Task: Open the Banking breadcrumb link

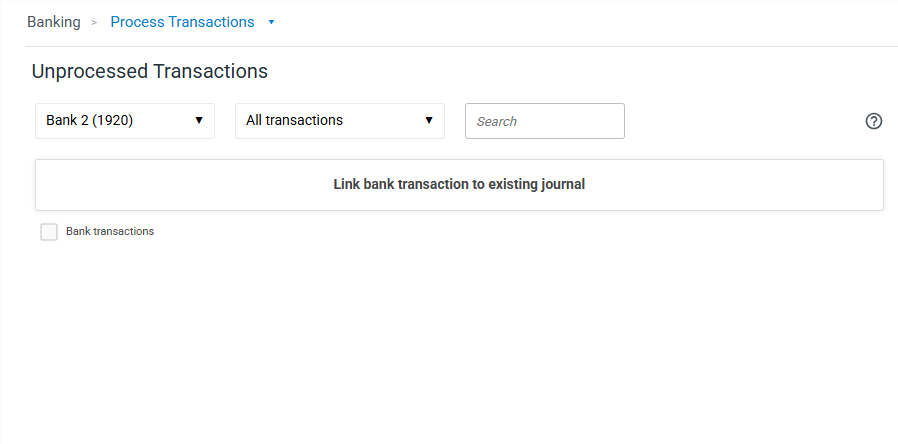Action: click(54, 22)
